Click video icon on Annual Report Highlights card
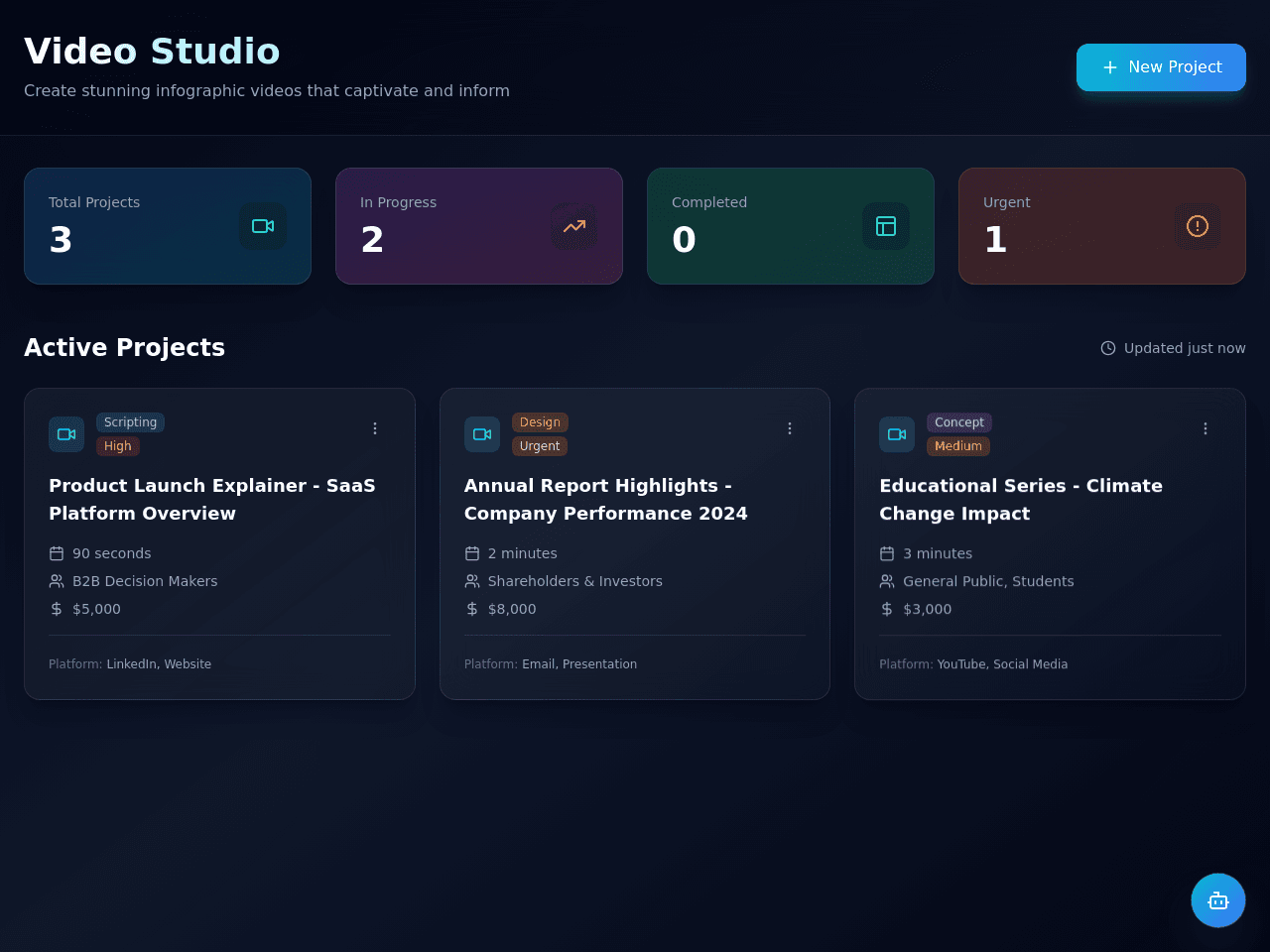The height and width of the screenshot is (952, 1270). coord(482,434)
